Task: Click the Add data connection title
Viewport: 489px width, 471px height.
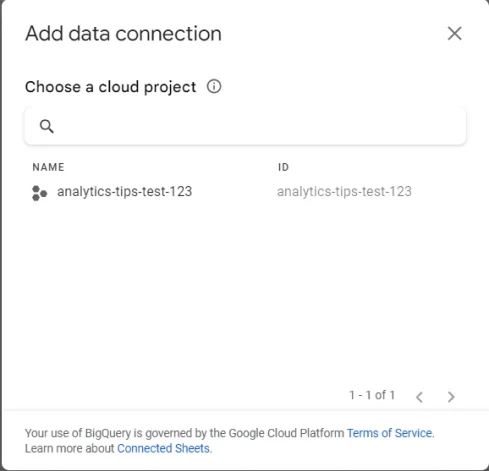Action: (x=123, y=34)
